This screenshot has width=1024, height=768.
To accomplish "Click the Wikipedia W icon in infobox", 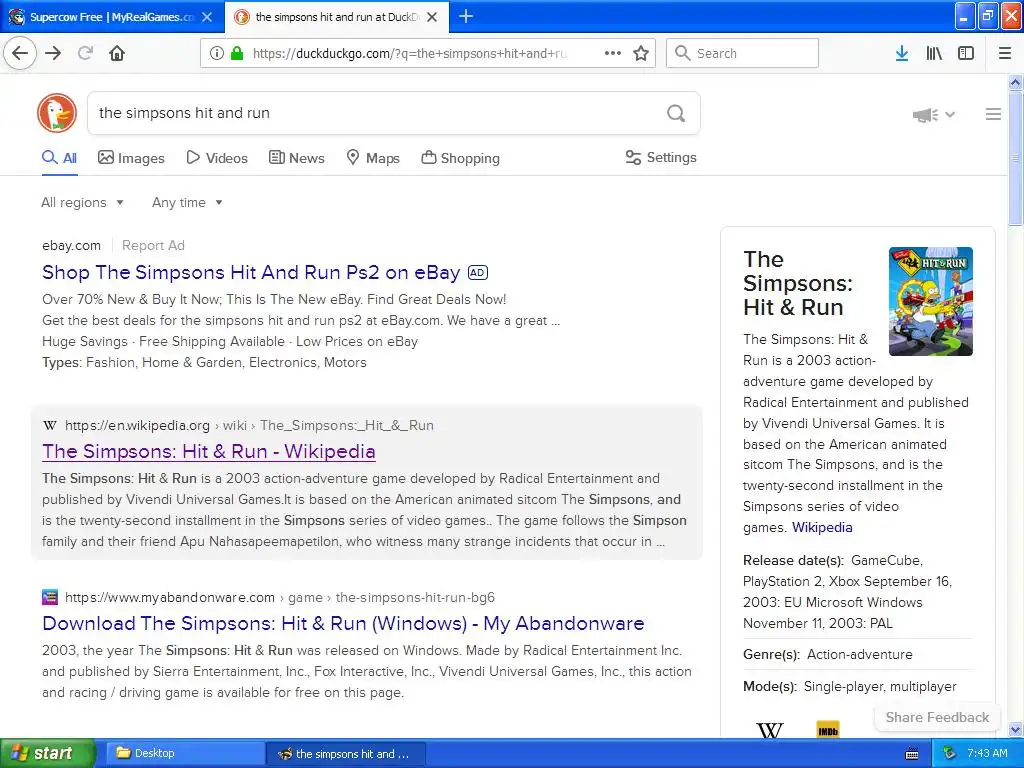I will pyautogui.click(x=769, y=729).
